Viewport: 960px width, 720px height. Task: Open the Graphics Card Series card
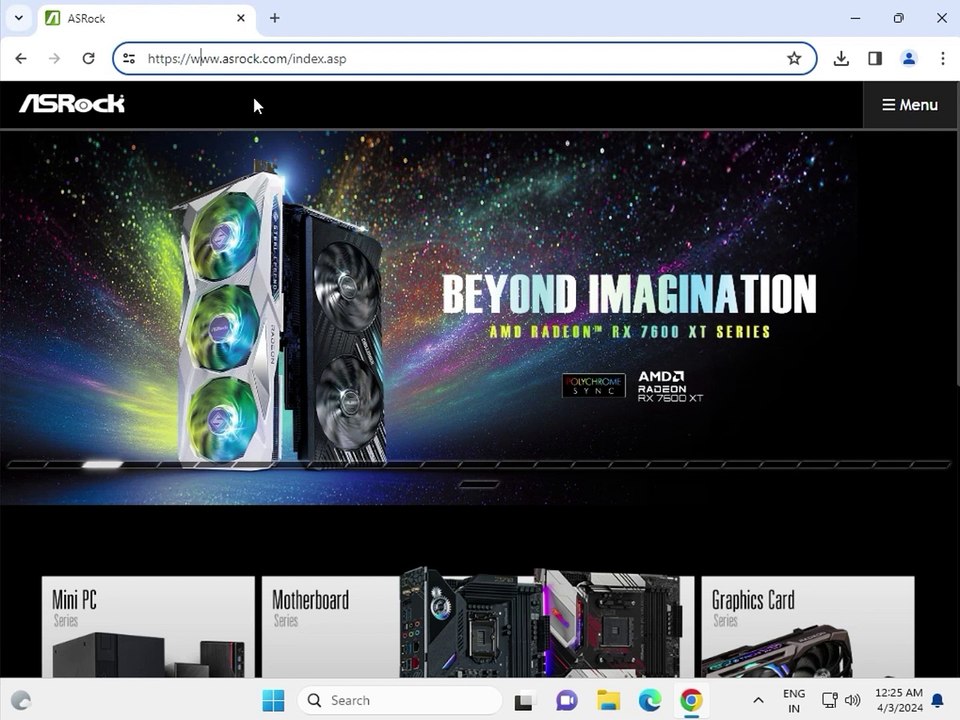(x=808, y=626)
